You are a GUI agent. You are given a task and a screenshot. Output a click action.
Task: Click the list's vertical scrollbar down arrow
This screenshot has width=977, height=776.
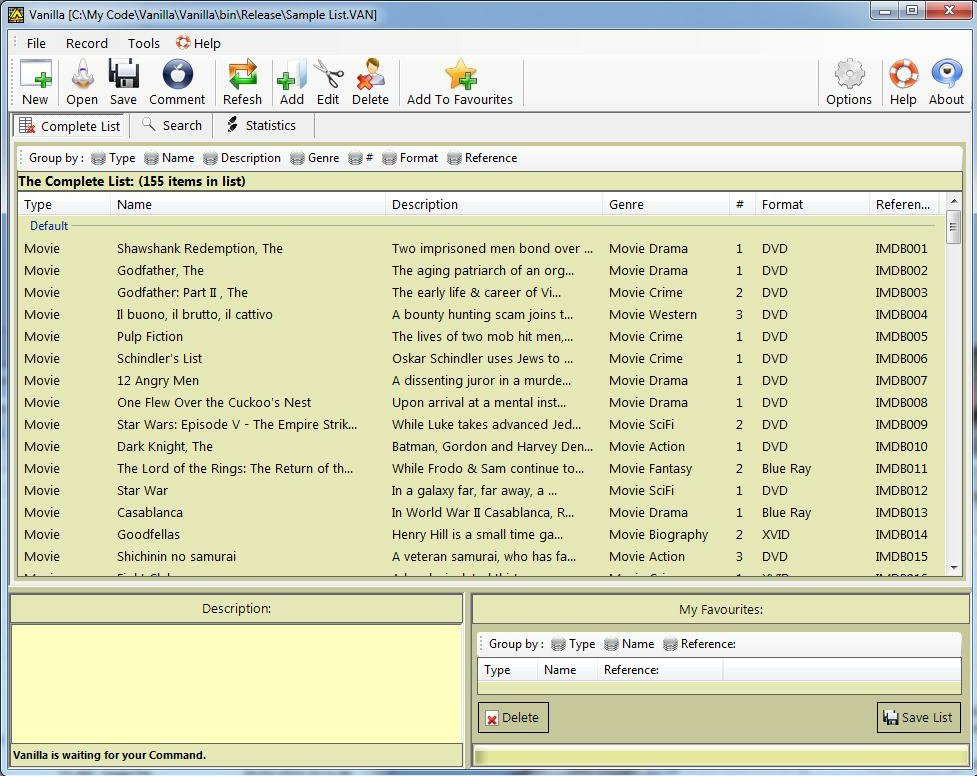point(954,568)
